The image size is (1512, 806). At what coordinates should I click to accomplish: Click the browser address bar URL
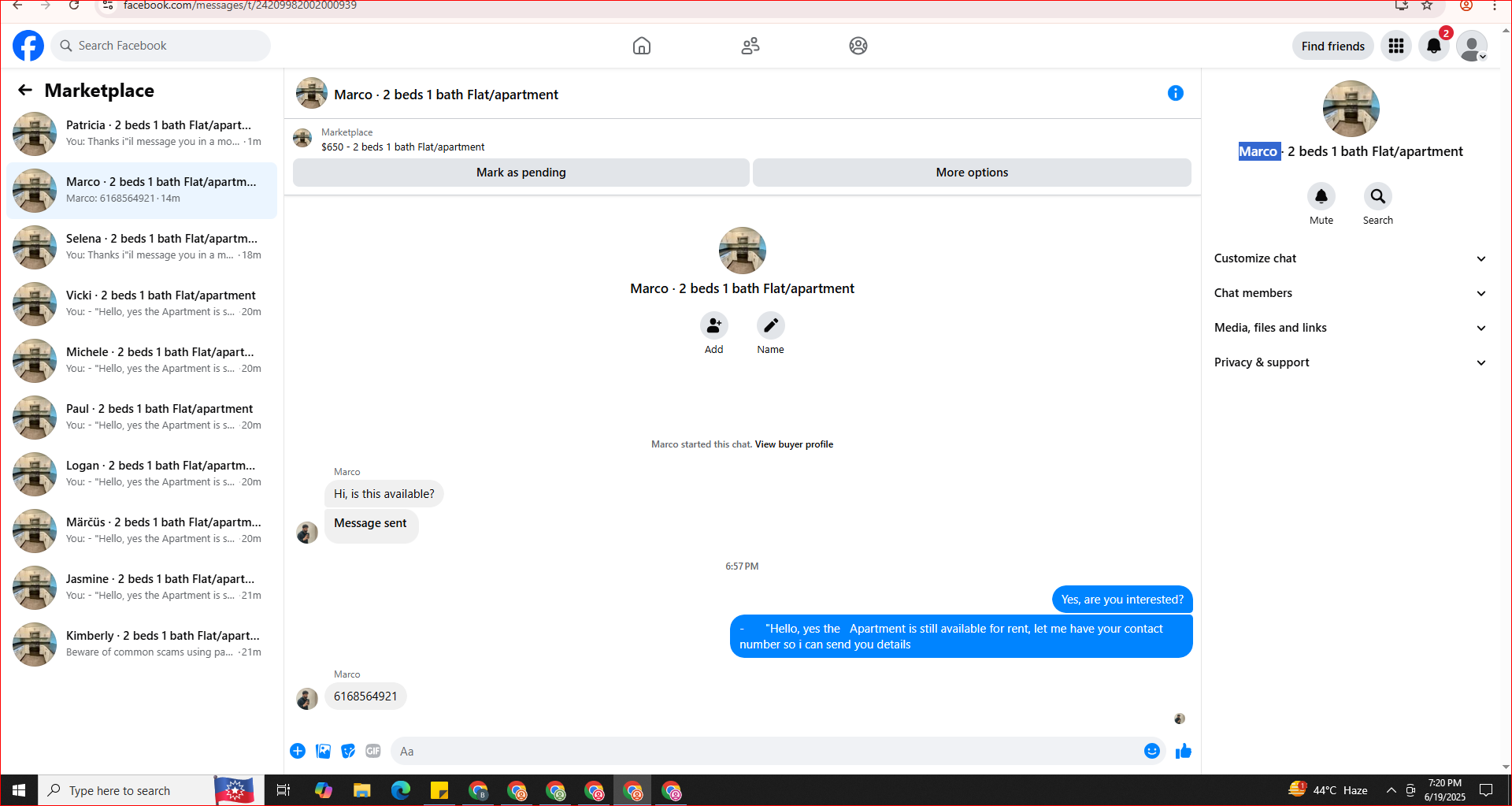(x=240, y=6)
